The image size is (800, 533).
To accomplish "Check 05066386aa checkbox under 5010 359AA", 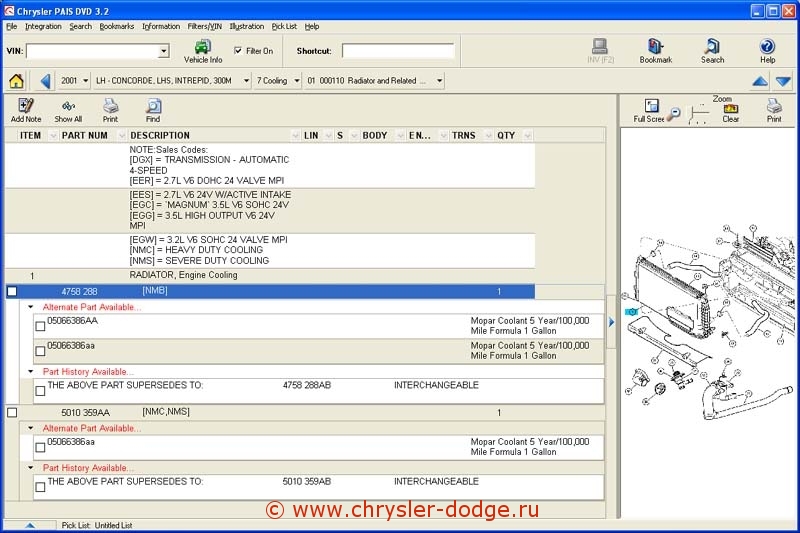I will click(40, 447).
